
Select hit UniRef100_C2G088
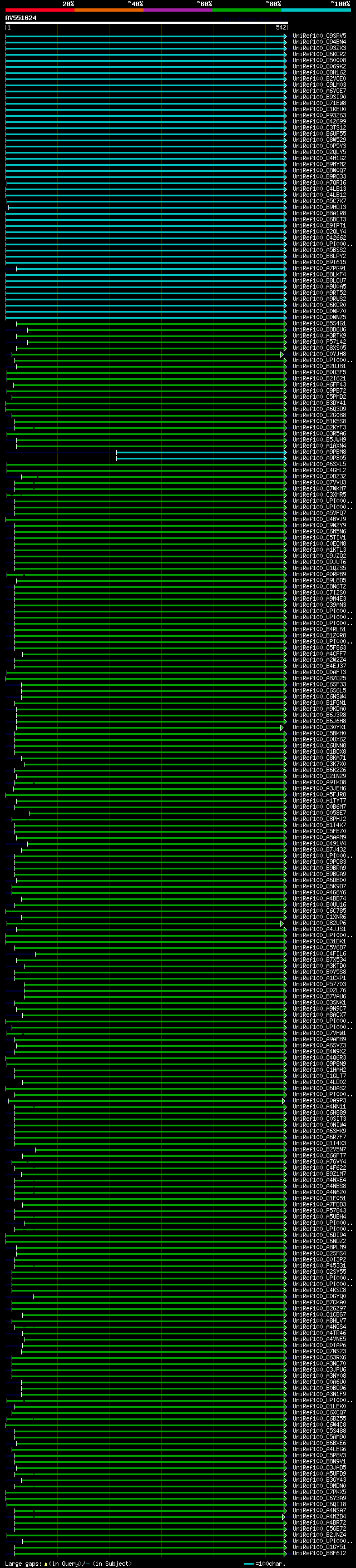tap(319, 415)
